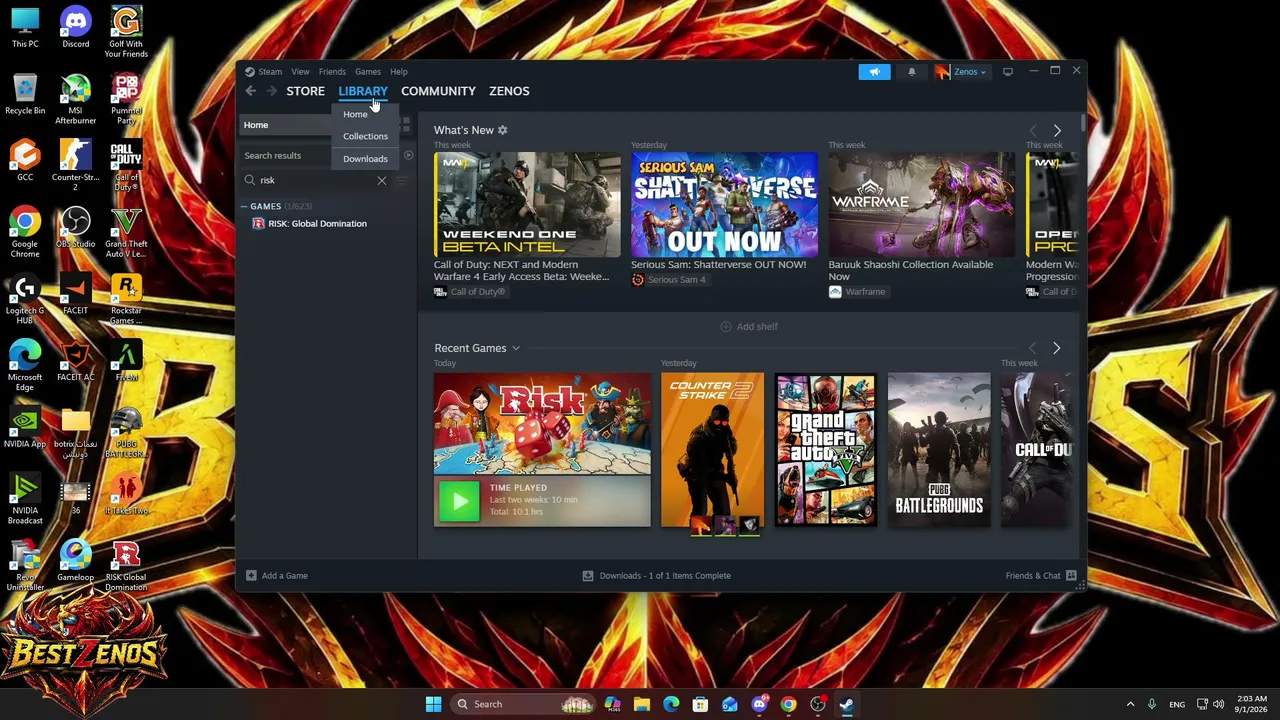Open the ZENOS profile tab
This screenshot has height=720, width=1280.
509,91
